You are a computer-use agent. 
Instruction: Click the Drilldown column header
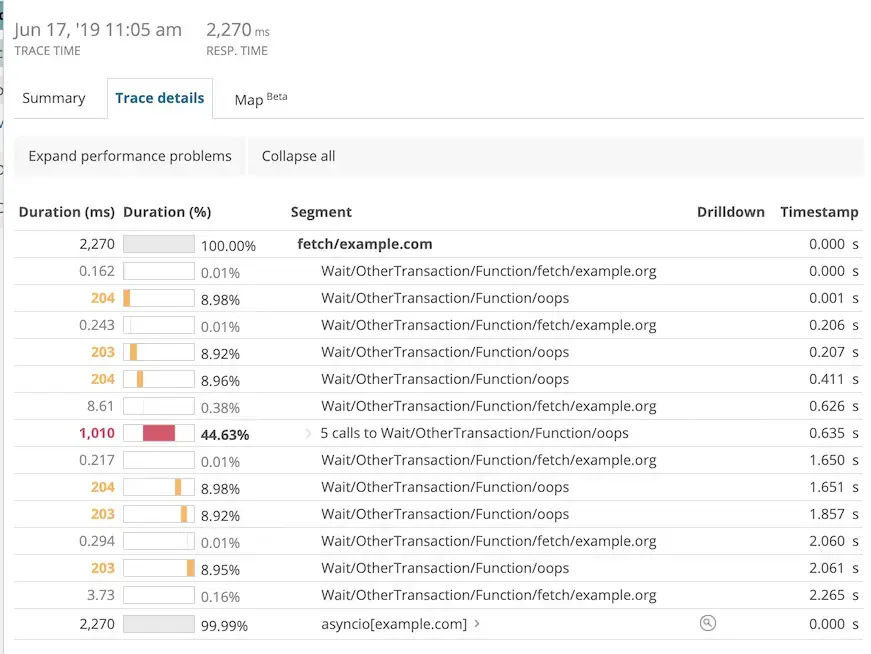(730, 212)
